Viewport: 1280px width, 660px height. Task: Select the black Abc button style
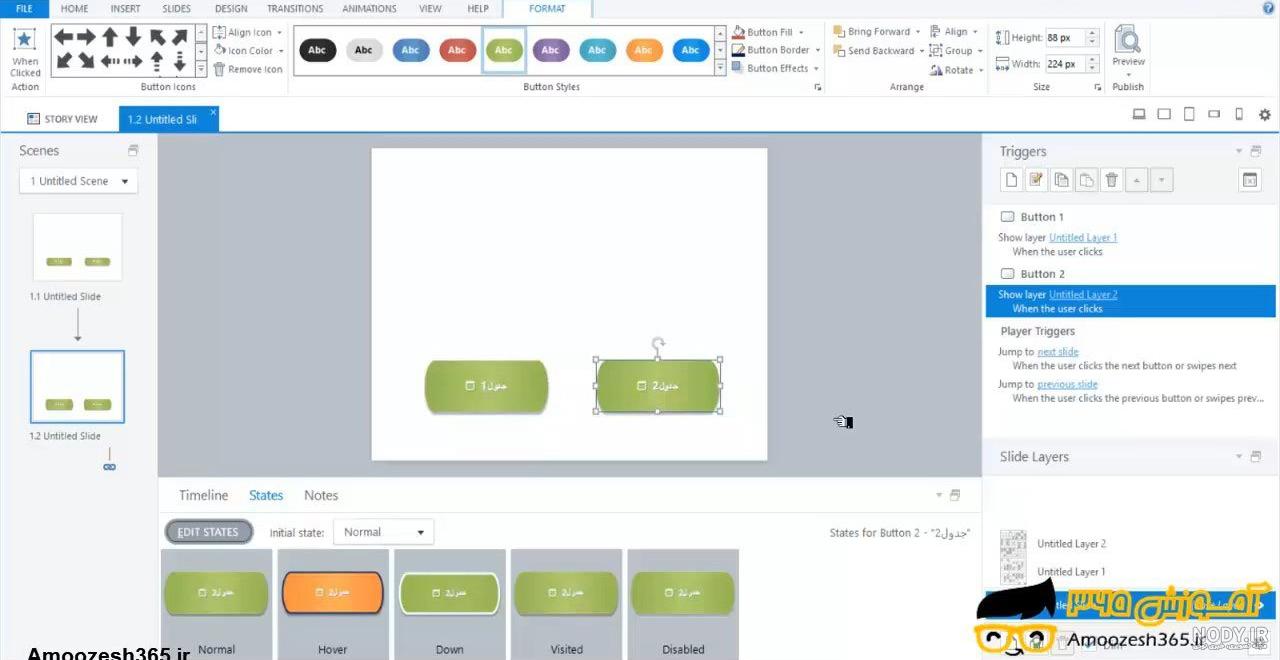317,50
